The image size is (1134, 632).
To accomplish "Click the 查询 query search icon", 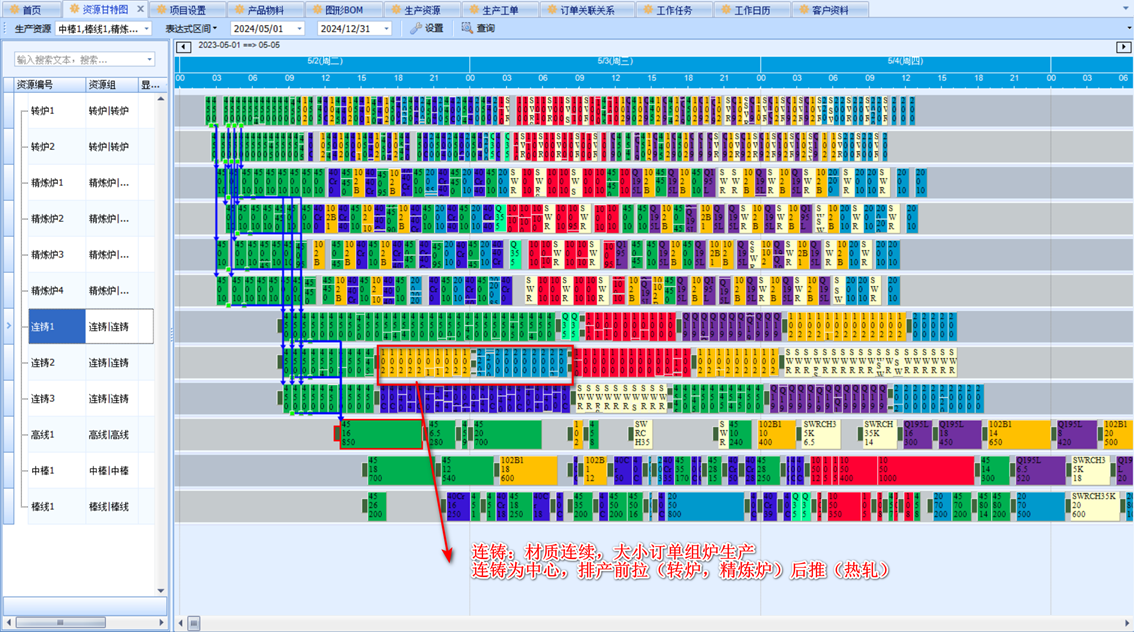I will (x=467, y=29).
